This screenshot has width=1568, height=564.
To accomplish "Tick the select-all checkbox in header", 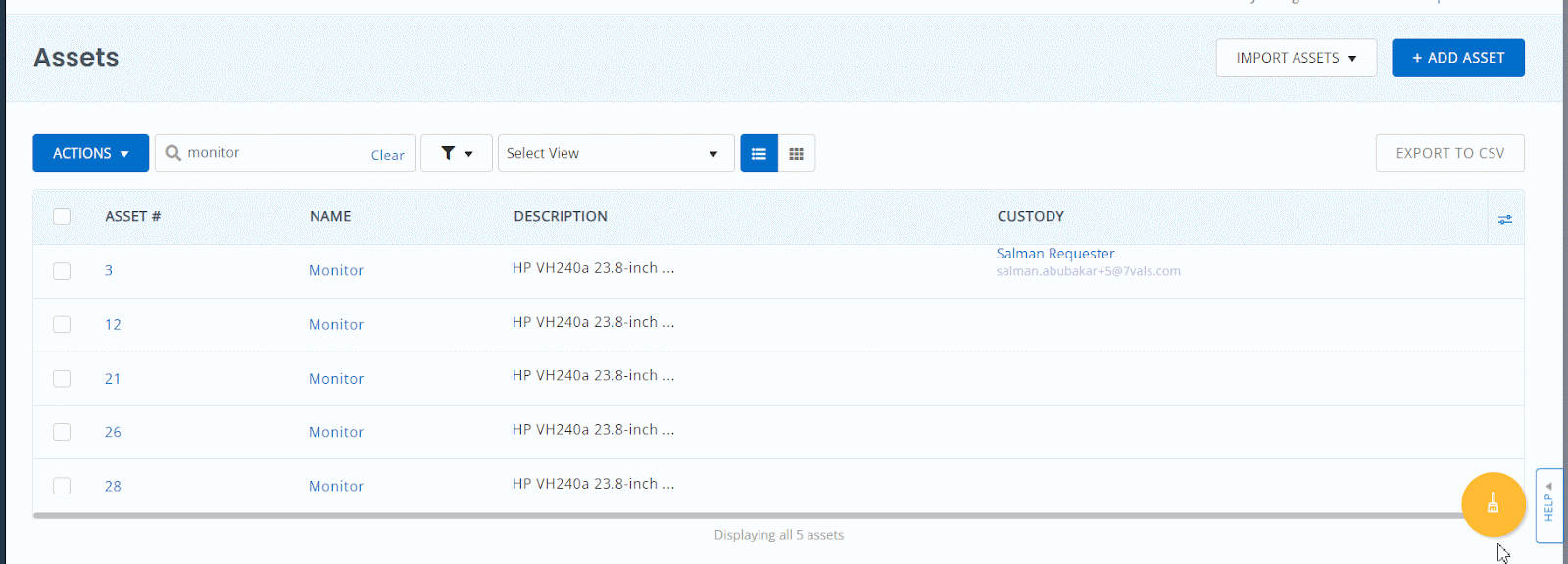I will [x=62, y=216].
